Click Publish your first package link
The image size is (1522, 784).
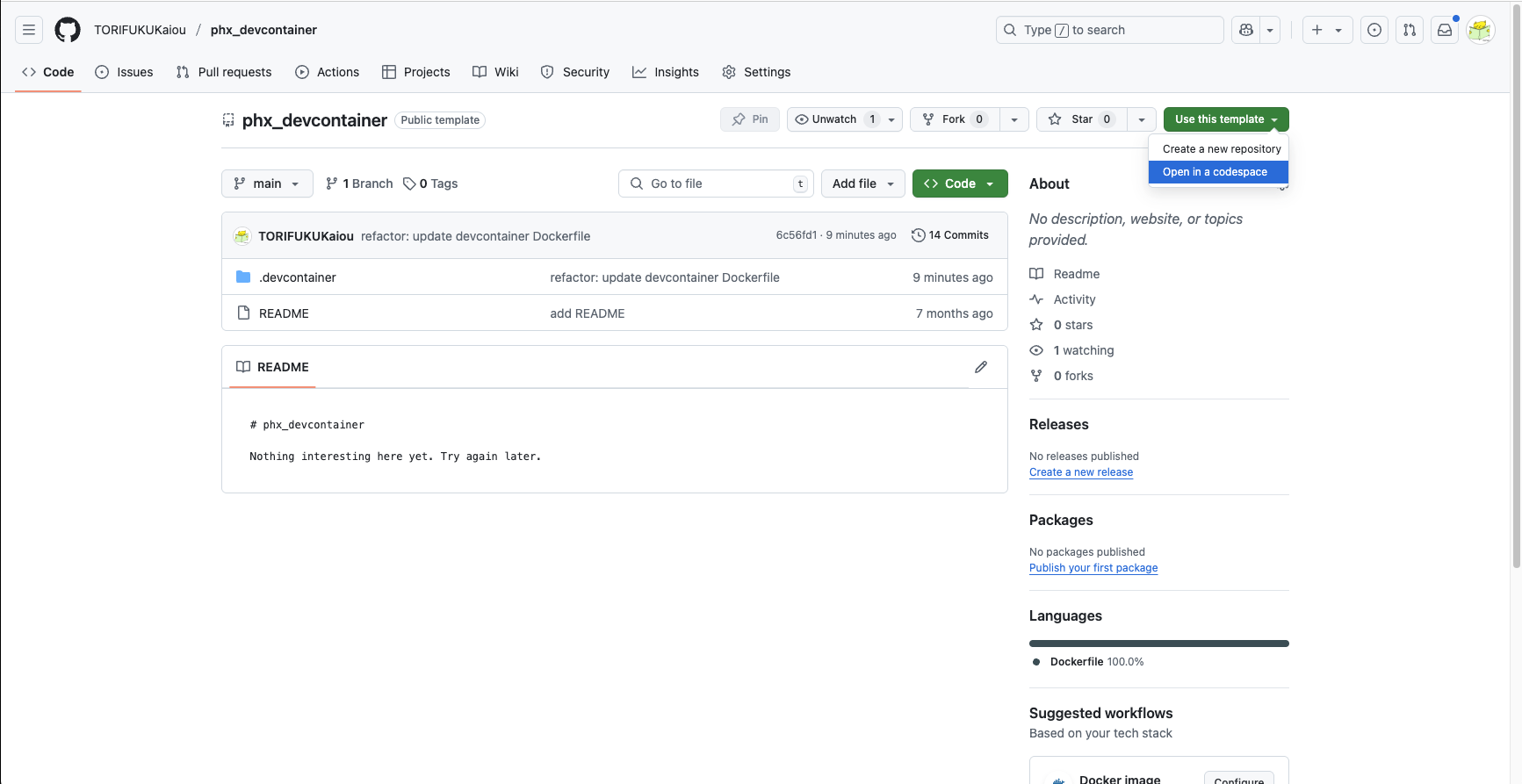[1093, 568]
